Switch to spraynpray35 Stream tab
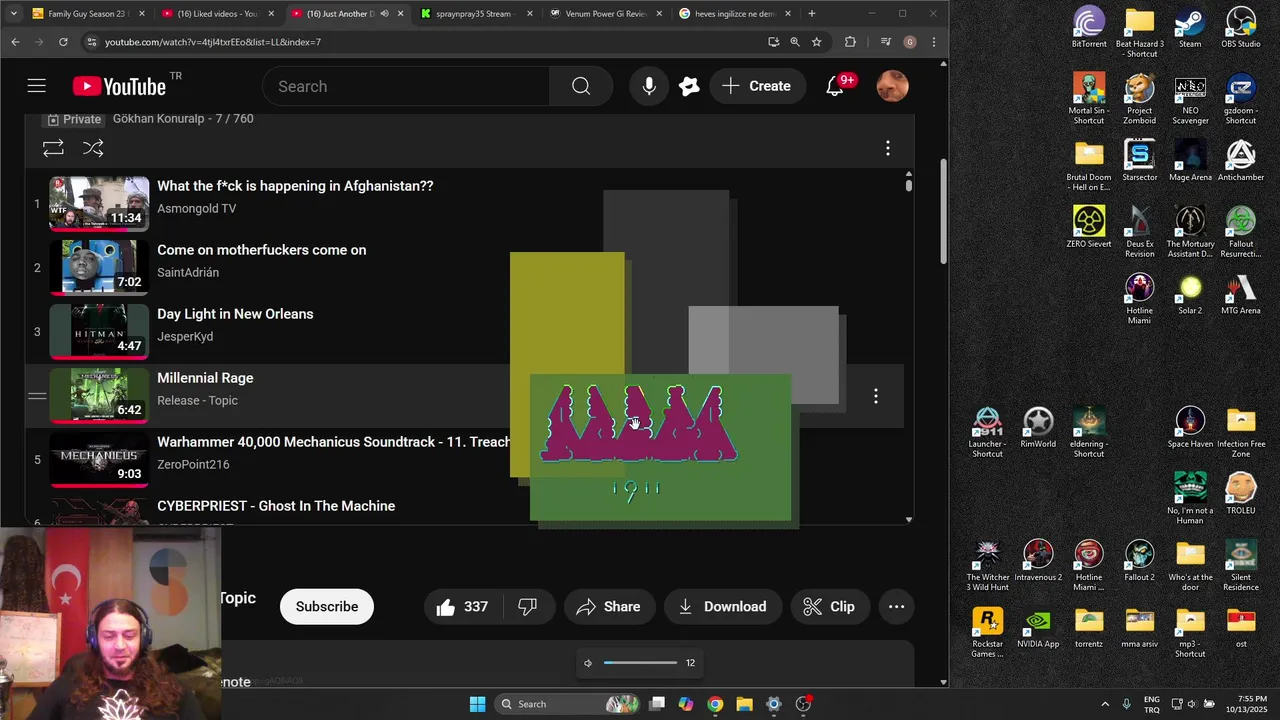The height and width of the screenshot is (720, 1280). coord(476,14)
